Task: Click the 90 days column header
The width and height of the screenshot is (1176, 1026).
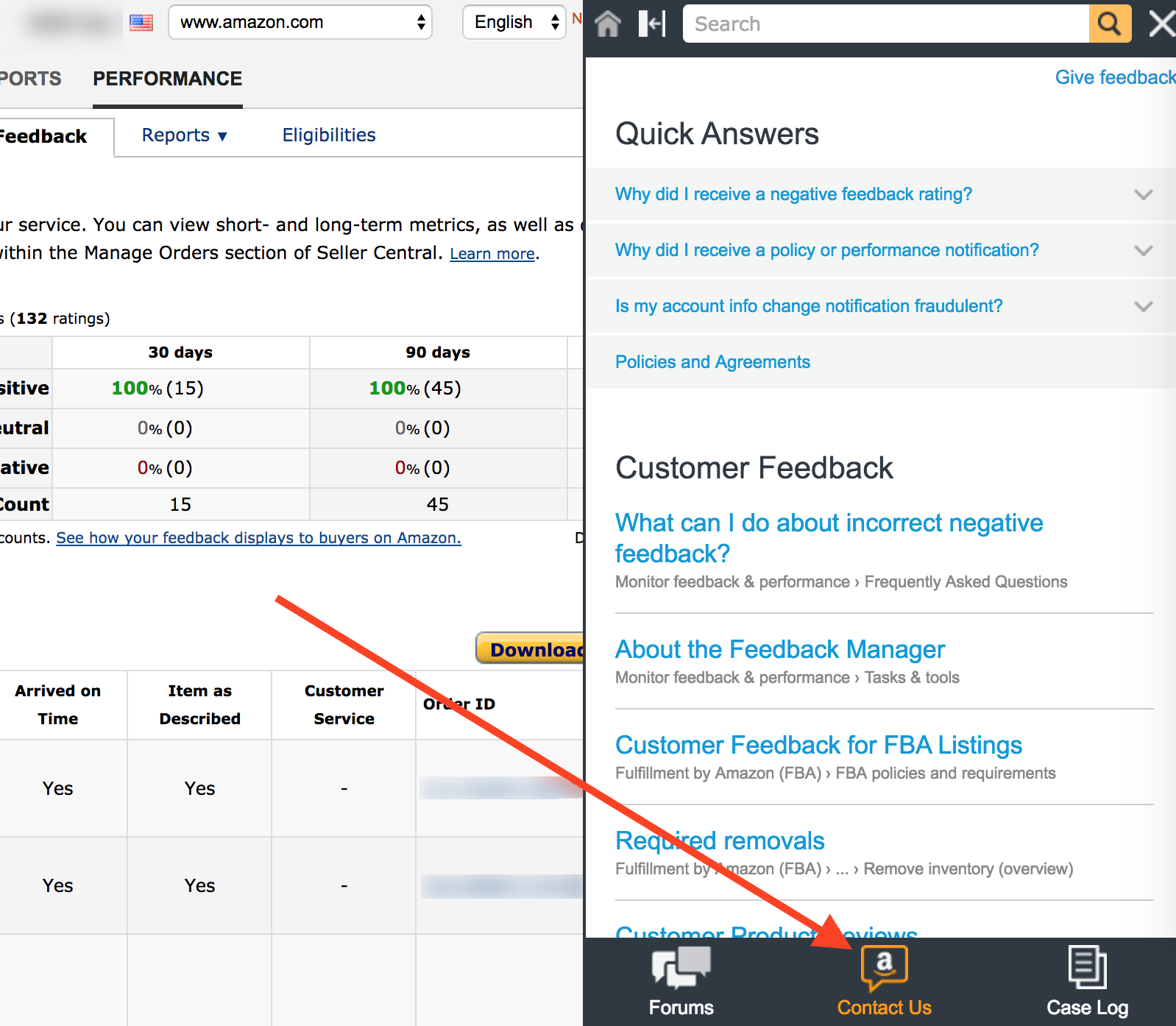Action: (x=438, y=353)
